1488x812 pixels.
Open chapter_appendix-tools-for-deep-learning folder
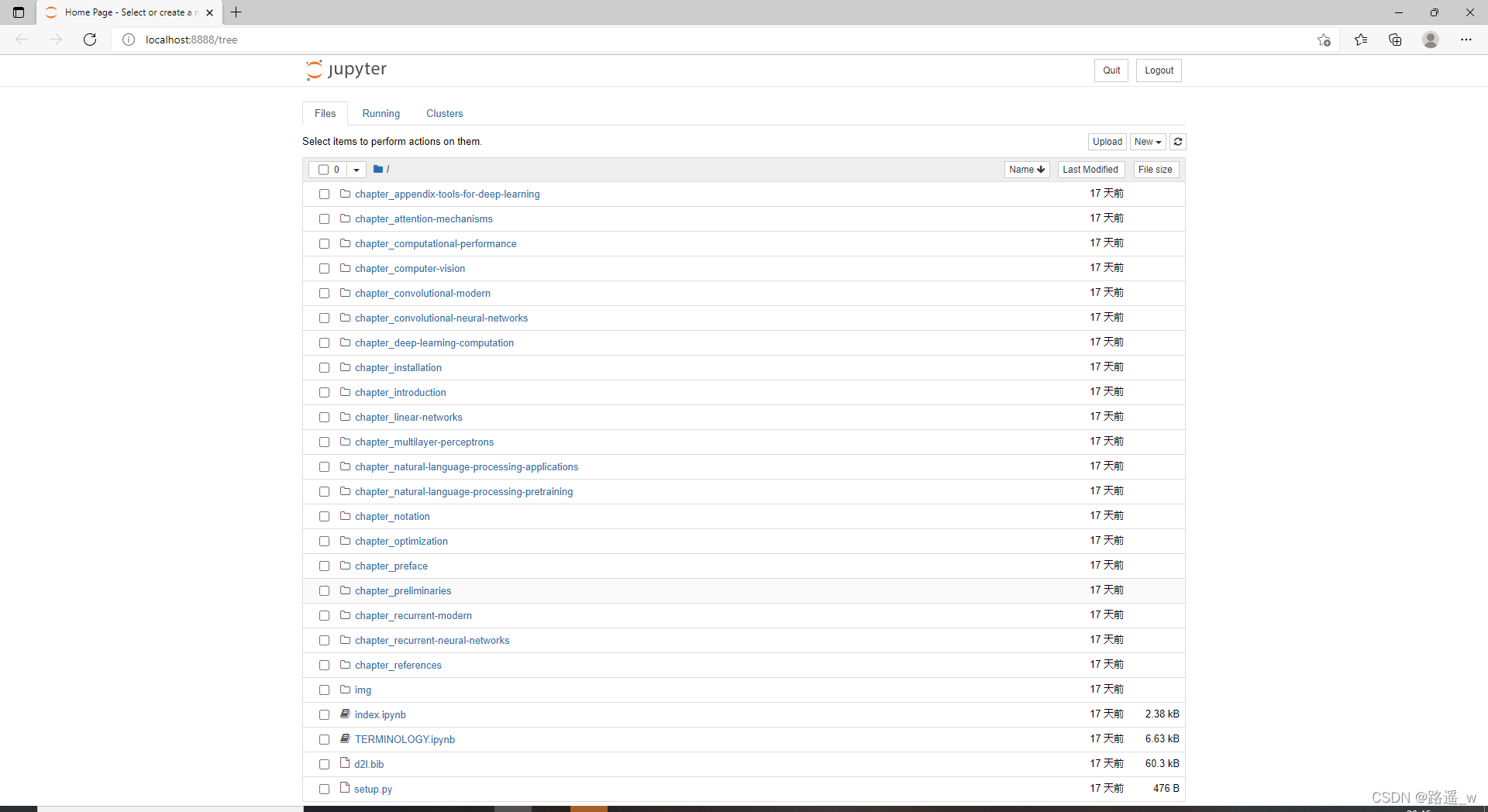[447, 194]
